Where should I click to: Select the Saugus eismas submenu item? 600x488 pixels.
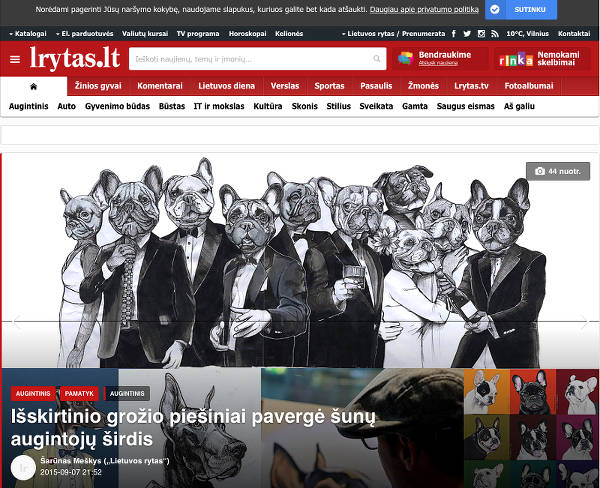pos(466,106)
